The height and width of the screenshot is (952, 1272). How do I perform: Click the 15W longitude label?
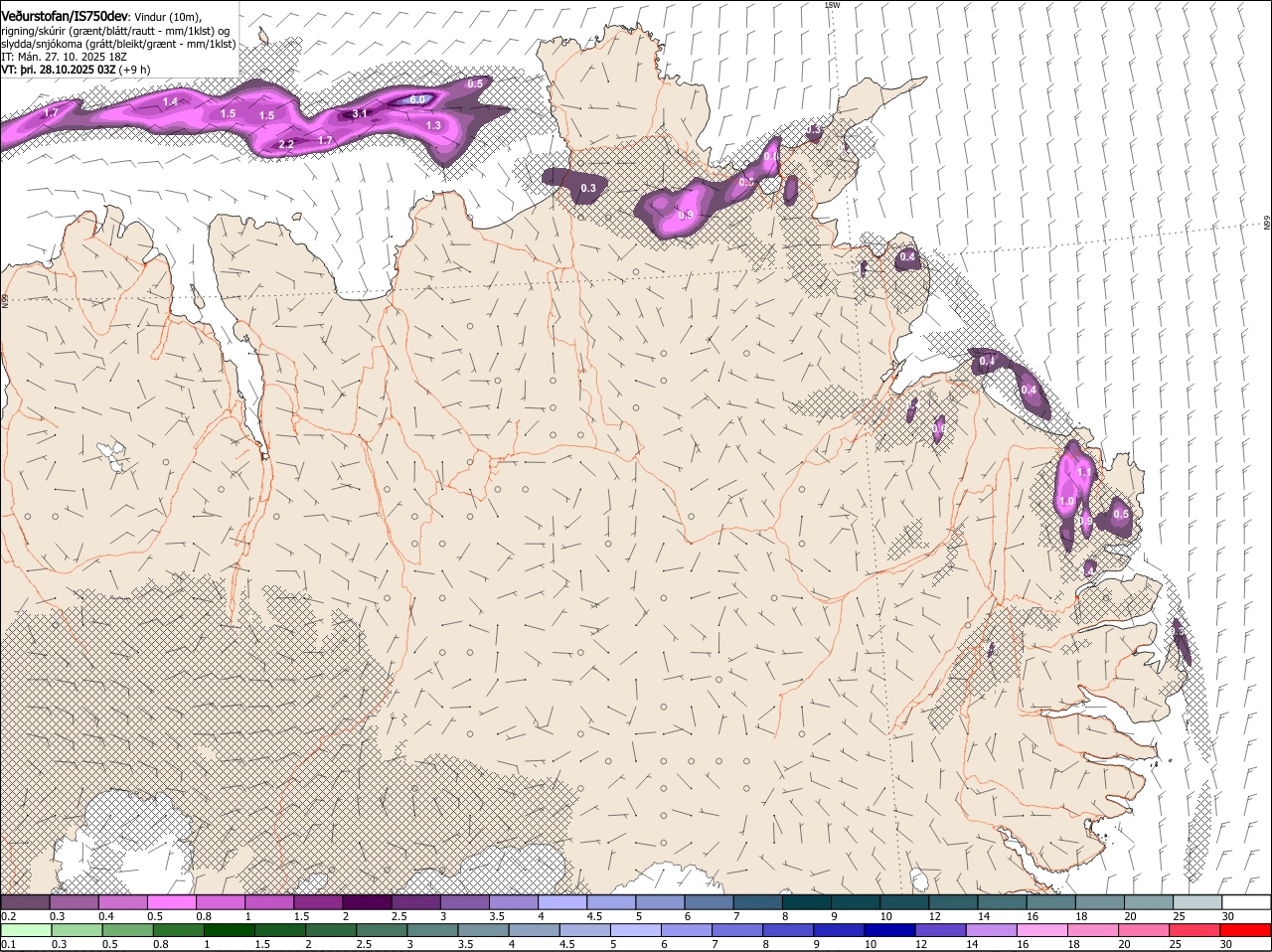tap(832, 5)
